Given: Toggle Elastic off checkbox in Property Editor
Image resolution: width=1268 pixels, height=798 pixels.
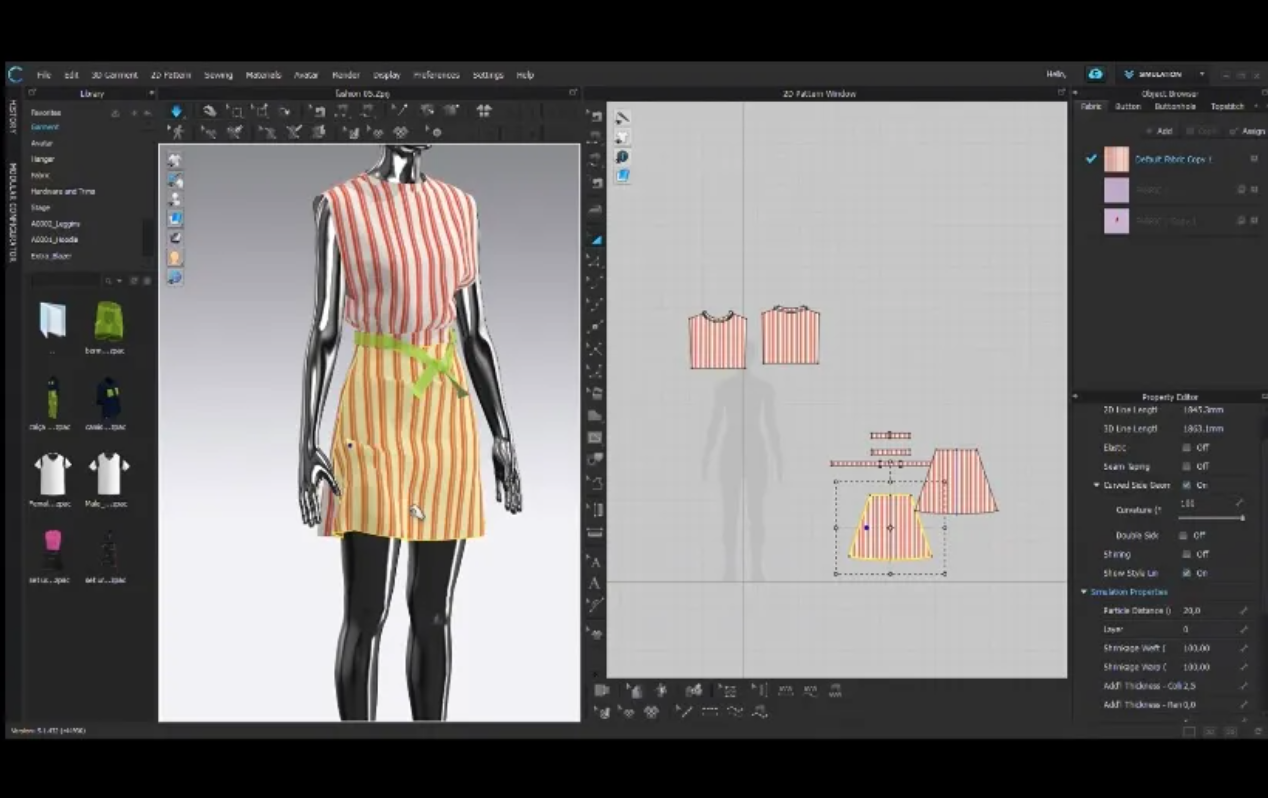Looking at the screenshot, I should [1186, 448].
